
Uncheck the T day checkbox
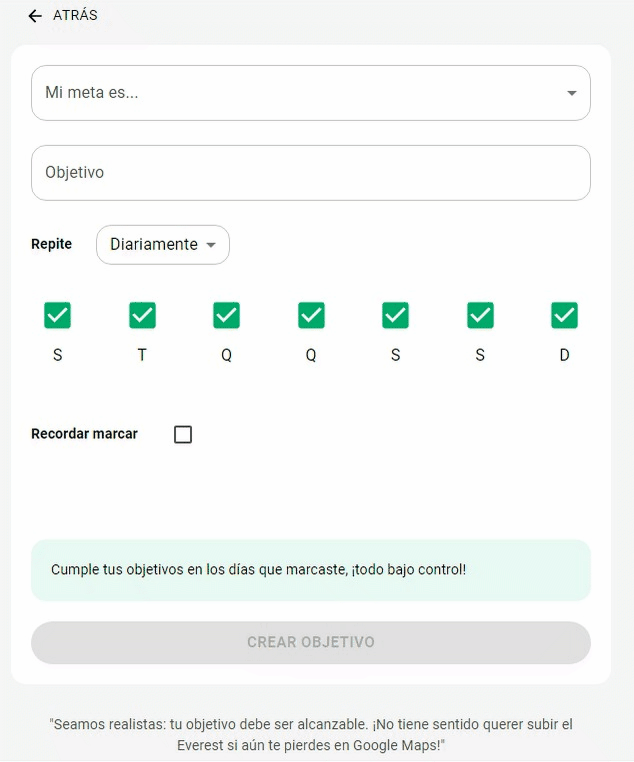tap(142, 315)
